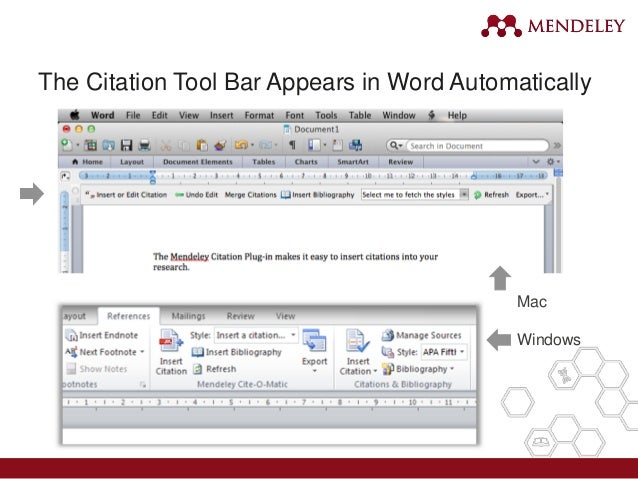Viewport: 638px width, 479px height.
Task: Click the Print icon
Action: (x=145, y=145)
